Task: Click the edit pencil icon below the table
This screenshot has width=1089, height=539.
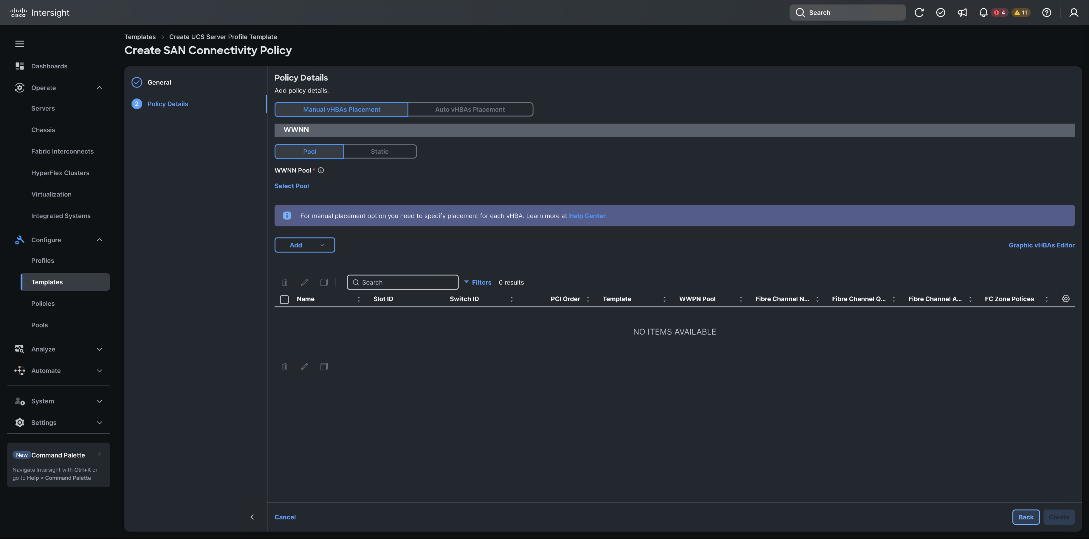Action: 304,367
